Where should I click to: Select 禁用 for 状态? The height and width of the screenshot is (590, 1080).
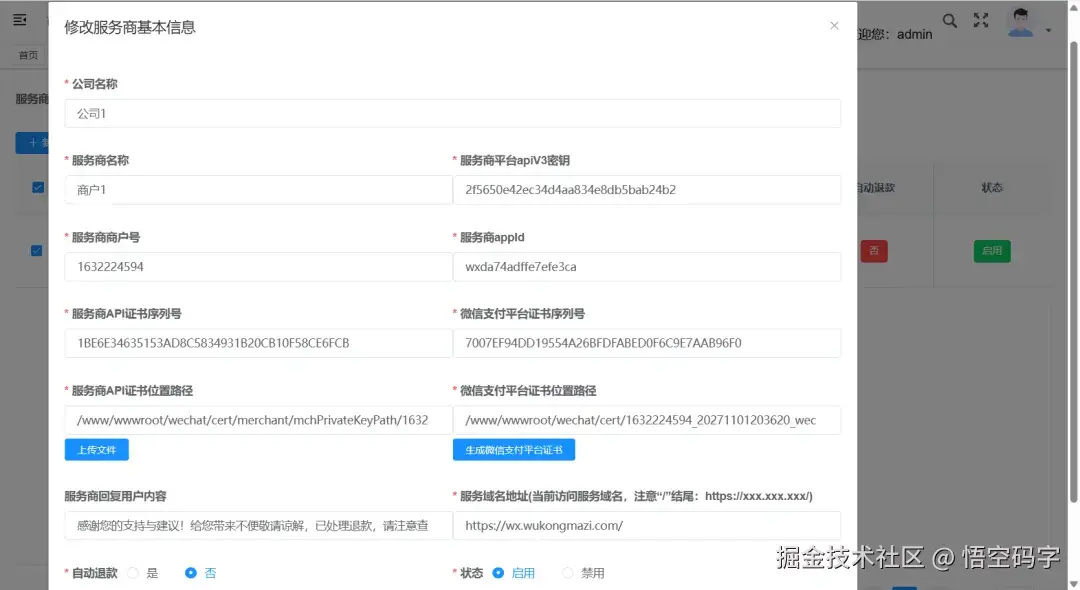(x=569, y=572)
